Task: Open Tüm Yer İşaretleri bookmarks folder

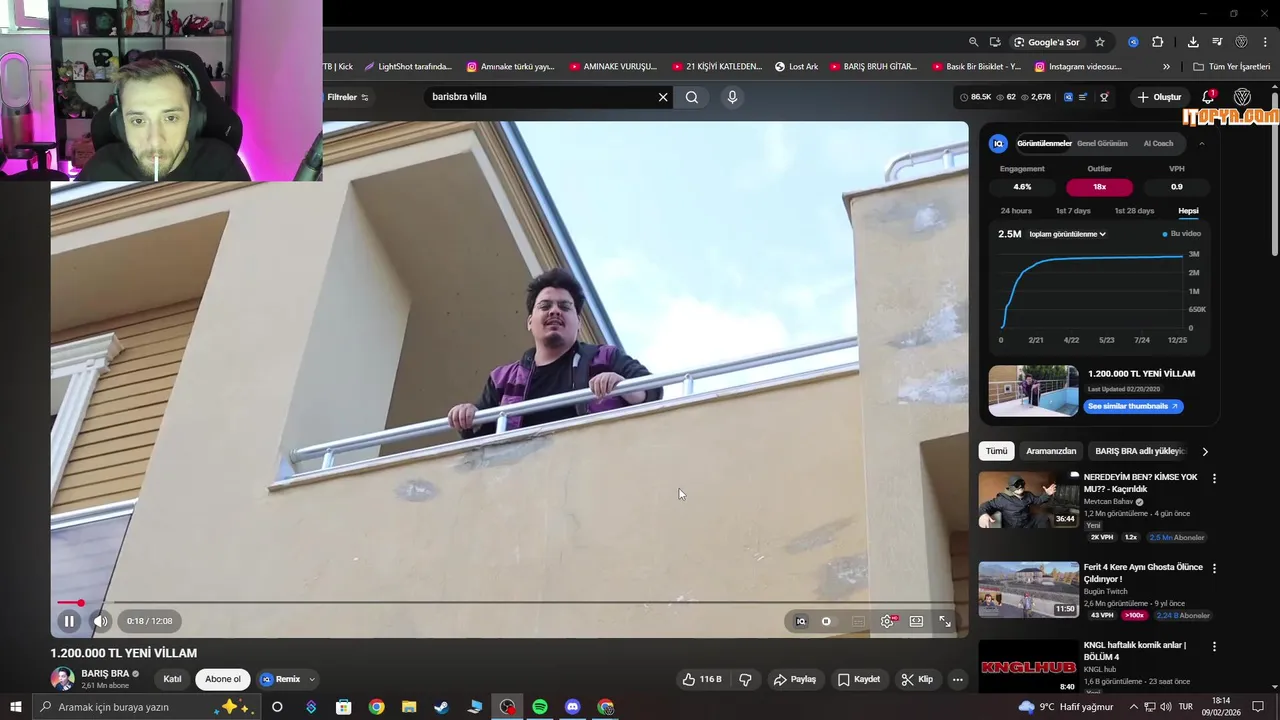Action: pos(1232,67)
